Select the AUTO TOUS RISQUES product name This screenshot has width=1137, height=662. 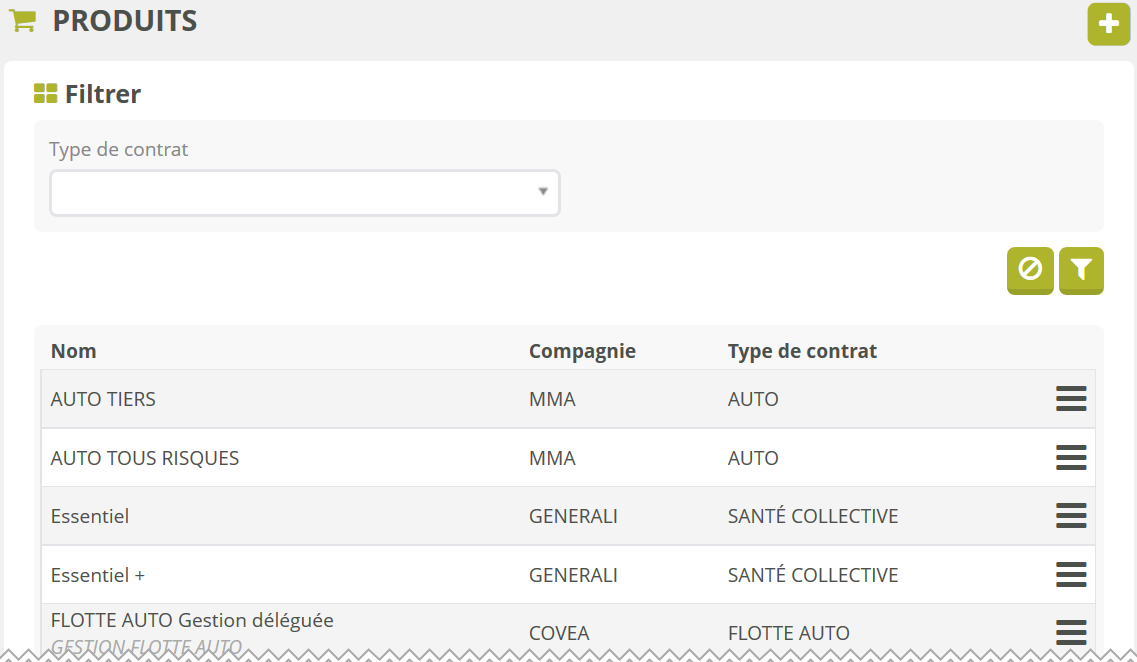[x=145, y=458]
